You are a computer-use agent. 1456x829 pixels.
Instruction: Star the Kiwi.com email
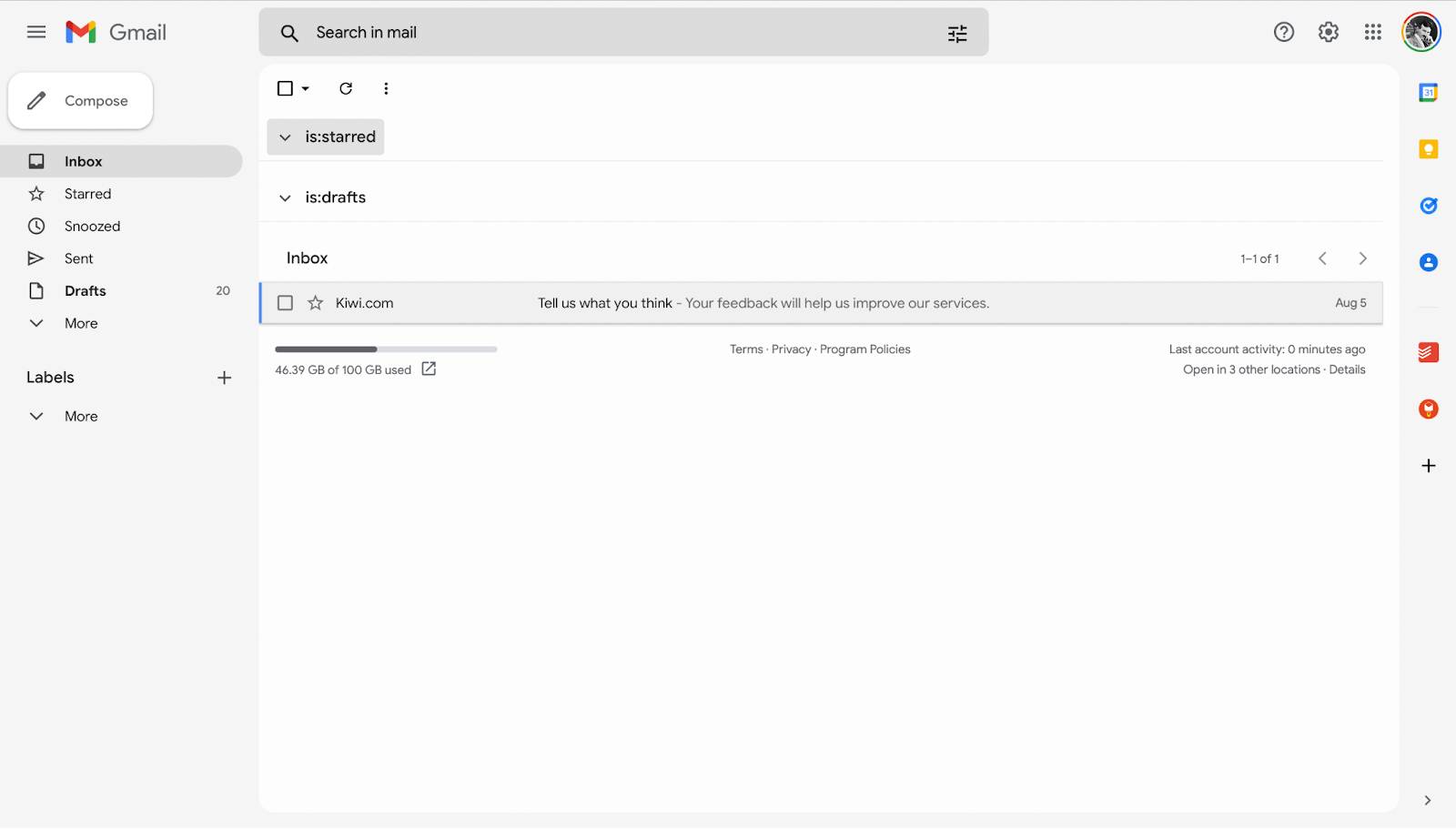[x=315, y=303]
